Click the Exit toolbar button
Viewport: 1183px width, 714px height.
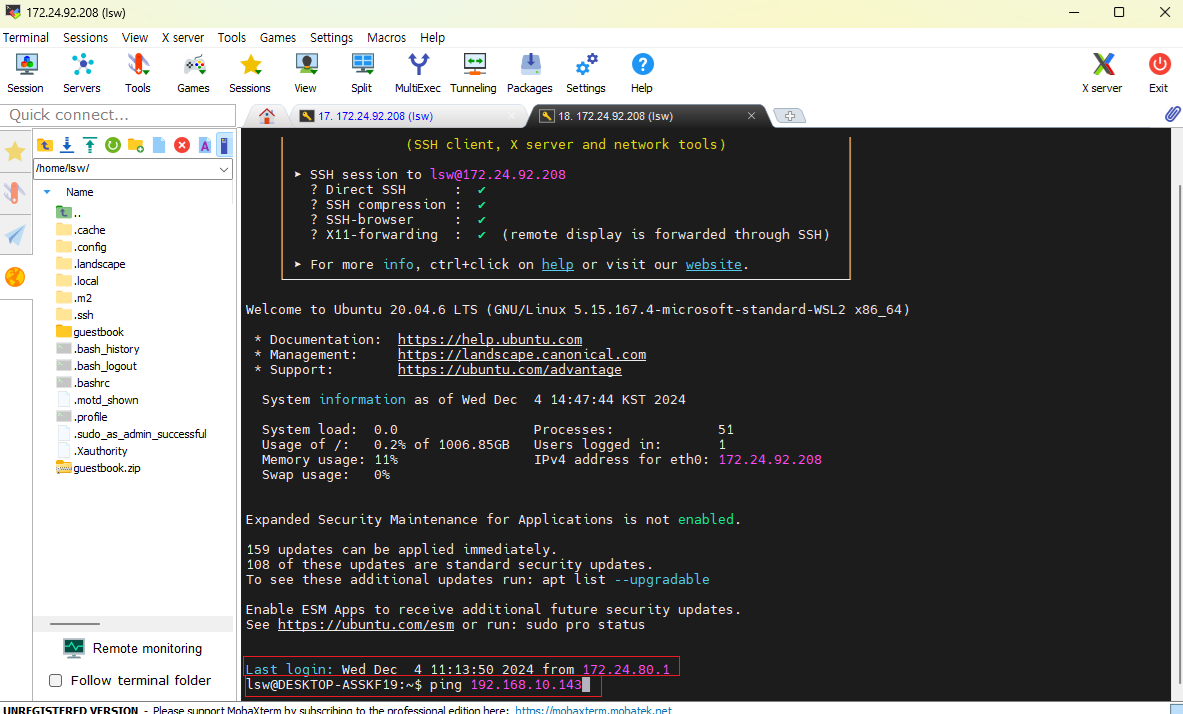tap(1159, 73)
